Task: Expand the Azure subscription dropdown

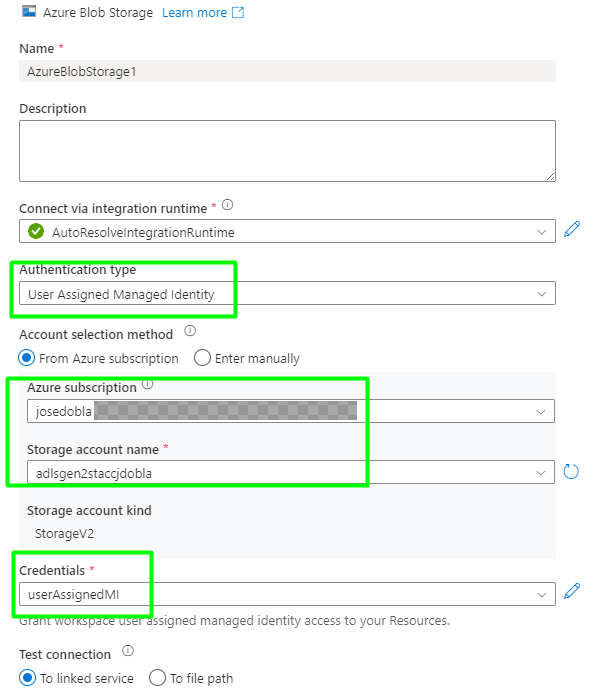Action: pos(291,411)
